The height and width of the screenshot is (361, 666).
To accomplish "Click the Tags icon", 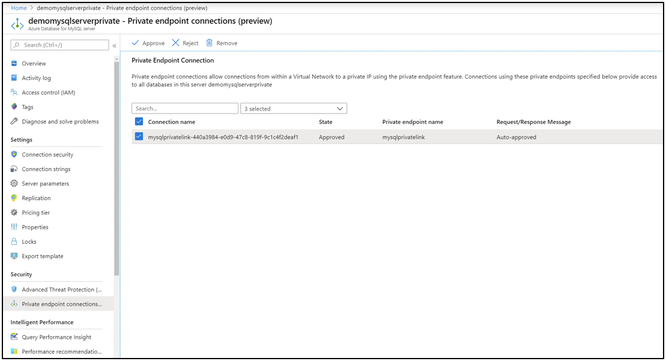I will point(14,107).
